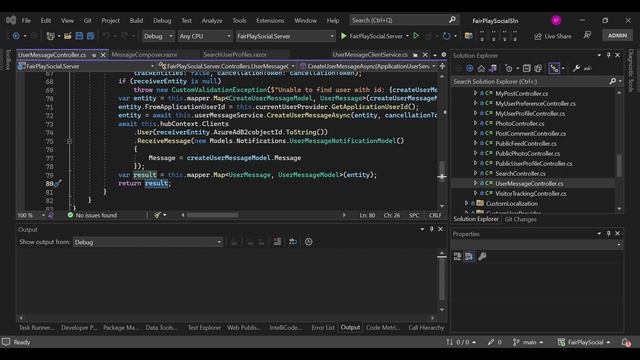
Task: Switch to MessageComposer.razor tab
Action: click(x=144, y=54)
